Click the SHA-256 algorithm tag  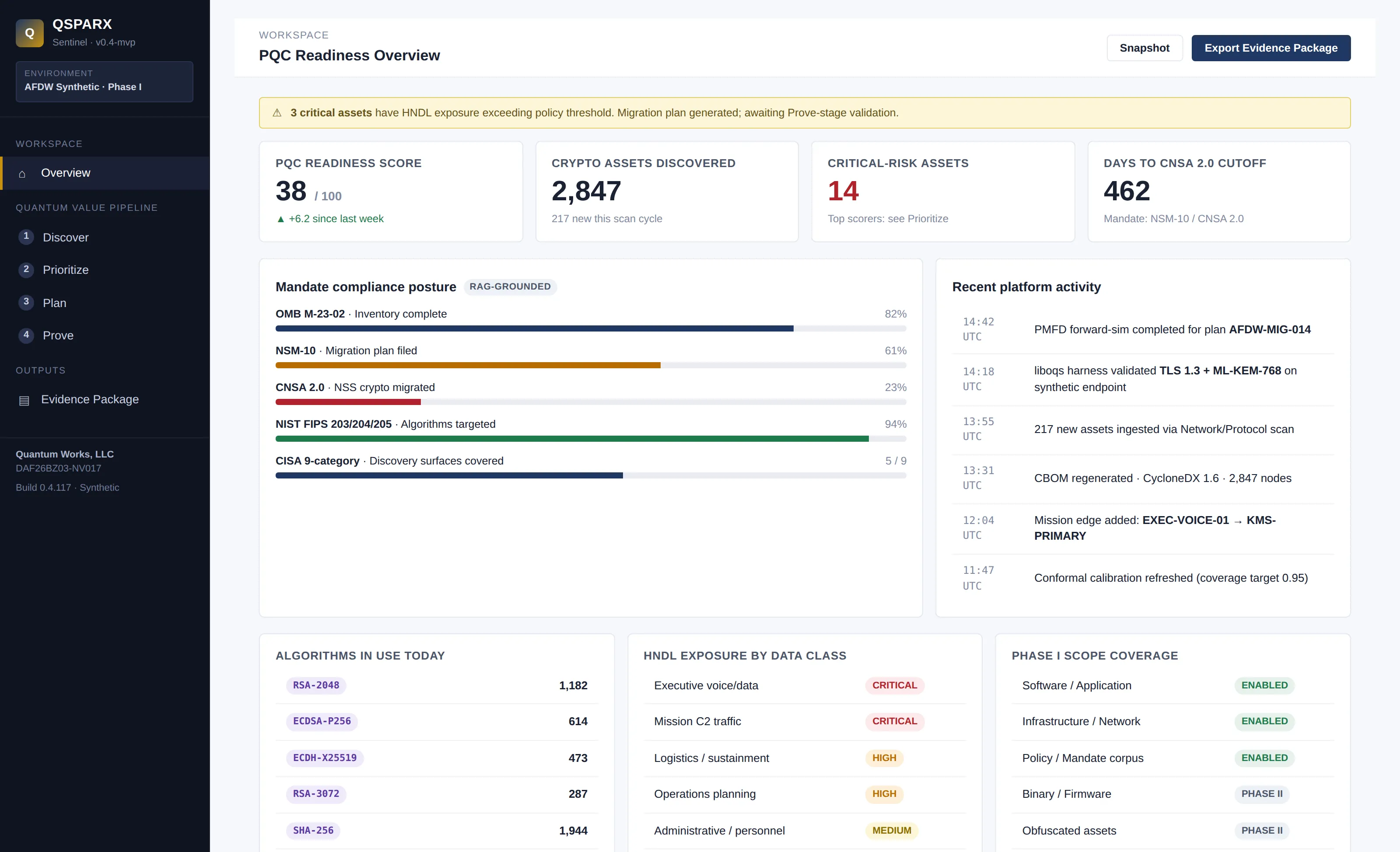click(313, 831)
